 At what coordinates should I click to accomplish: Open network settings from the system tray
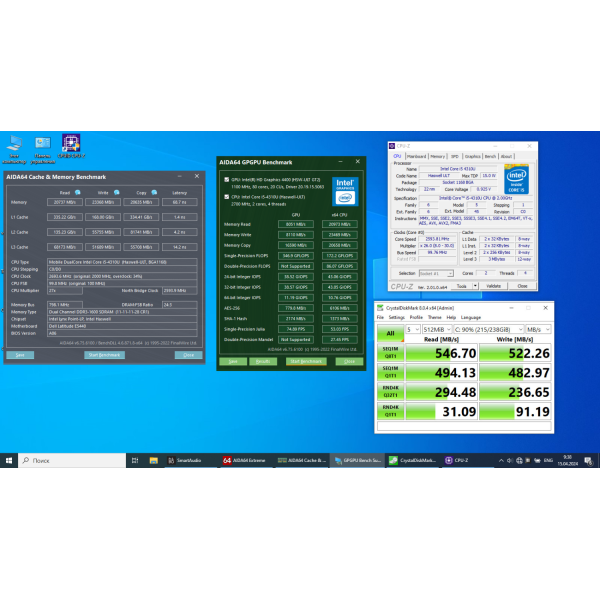(x=519, y=460)
